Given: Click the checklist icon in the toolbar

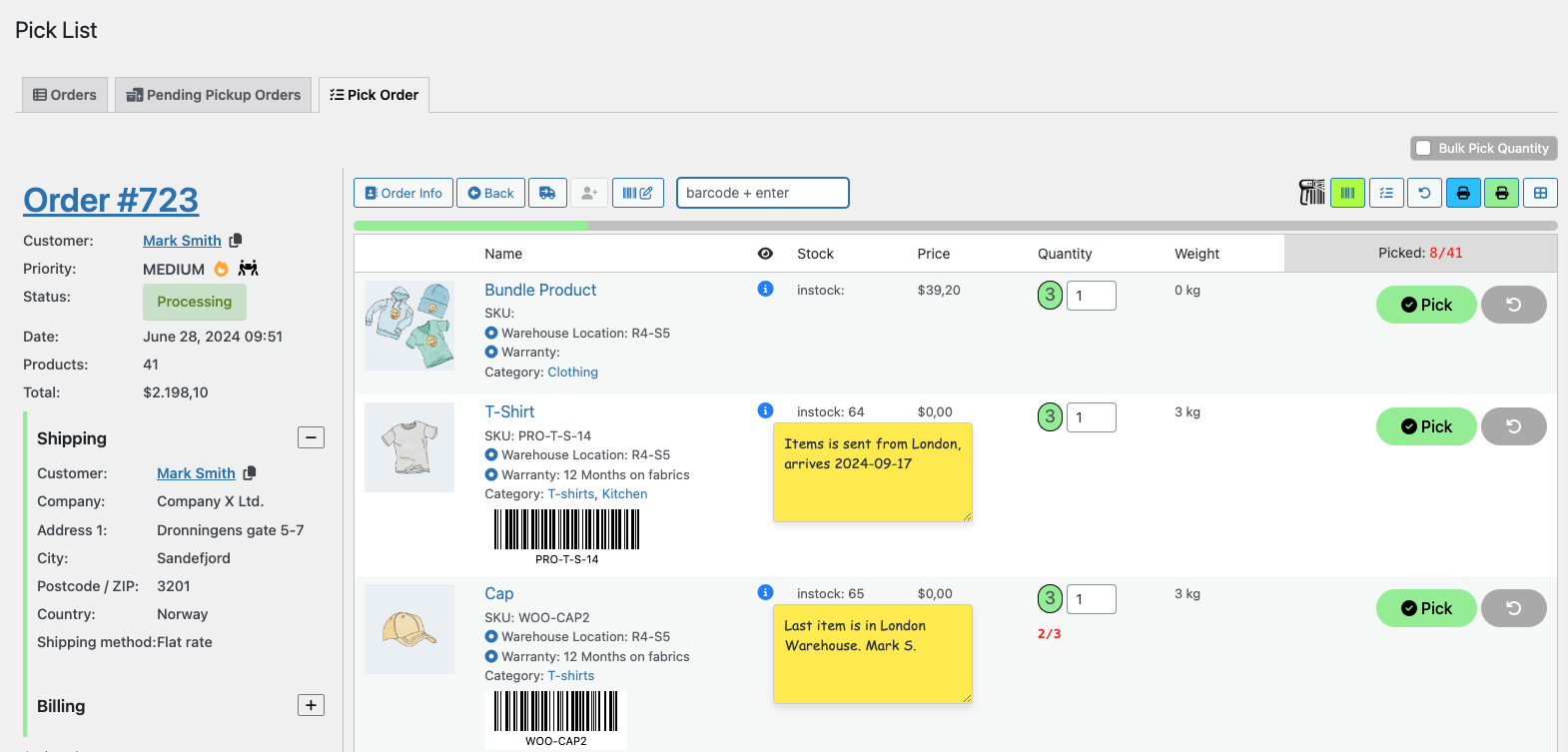Looking at the screenshot, I should (1386, 193).
